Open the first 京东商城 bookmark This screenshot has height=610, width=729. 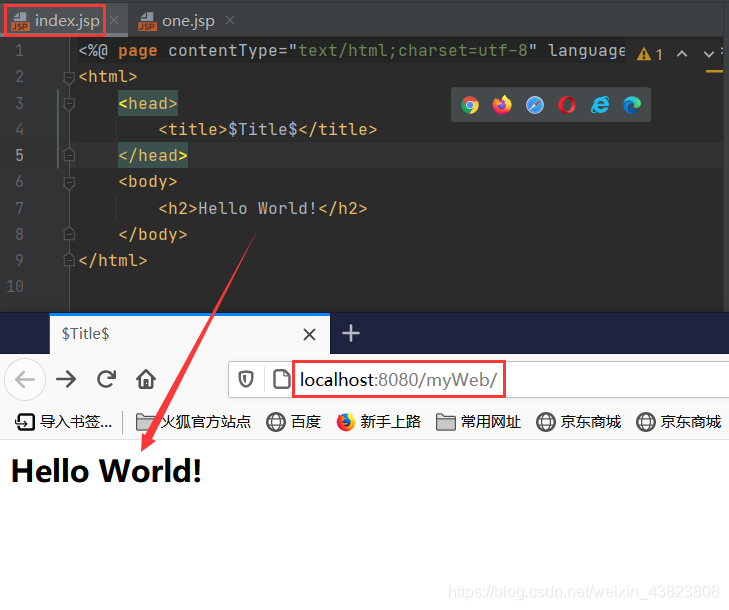point(579,422)
